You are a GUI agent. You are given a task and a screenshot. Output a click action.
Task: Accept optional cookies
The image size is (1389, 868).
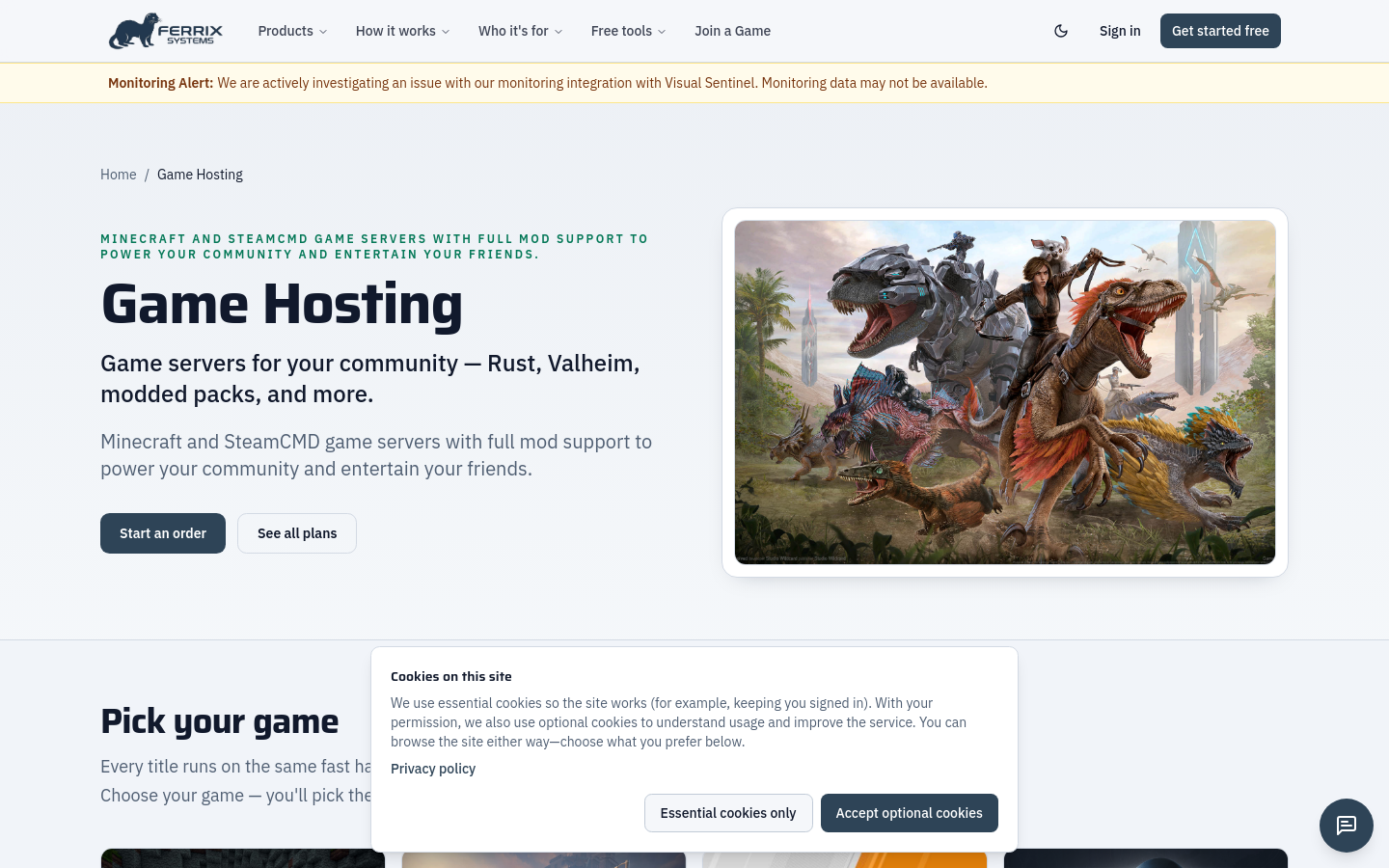910,813
